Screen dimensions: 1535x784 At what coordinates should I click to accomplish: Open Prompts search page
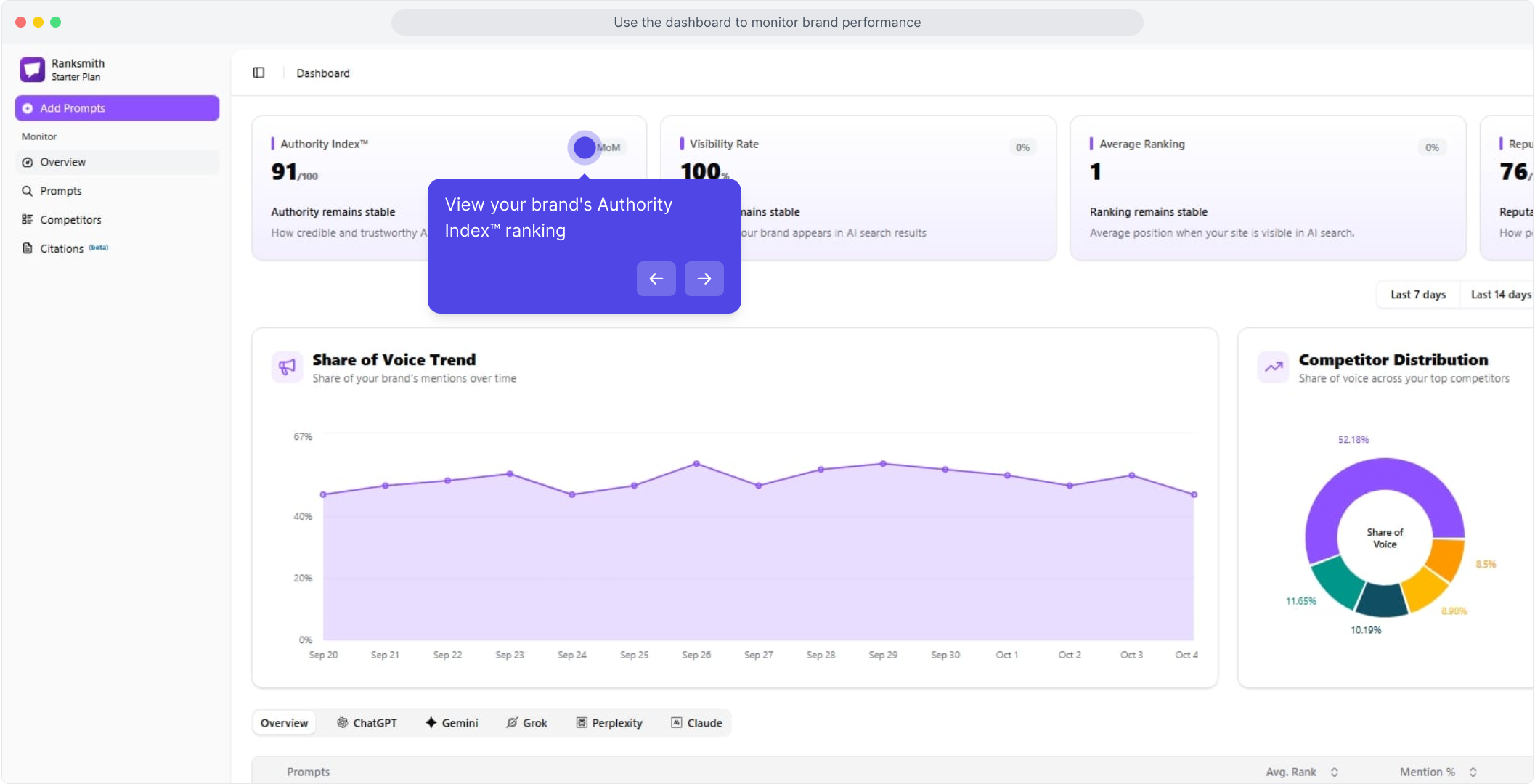tap(61, 191)
